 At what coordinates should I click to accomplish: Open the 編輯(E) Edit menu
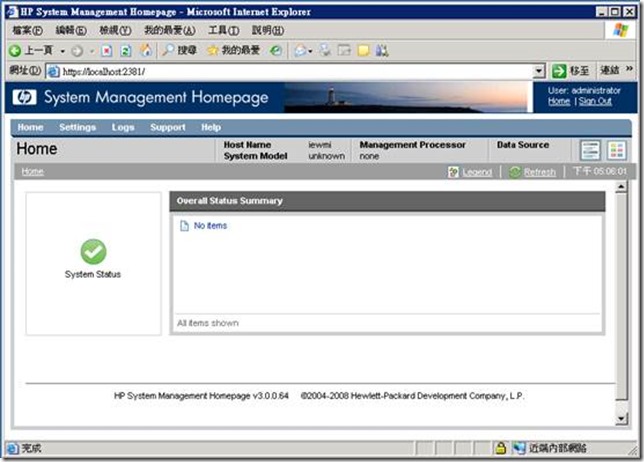coord(71,30)
